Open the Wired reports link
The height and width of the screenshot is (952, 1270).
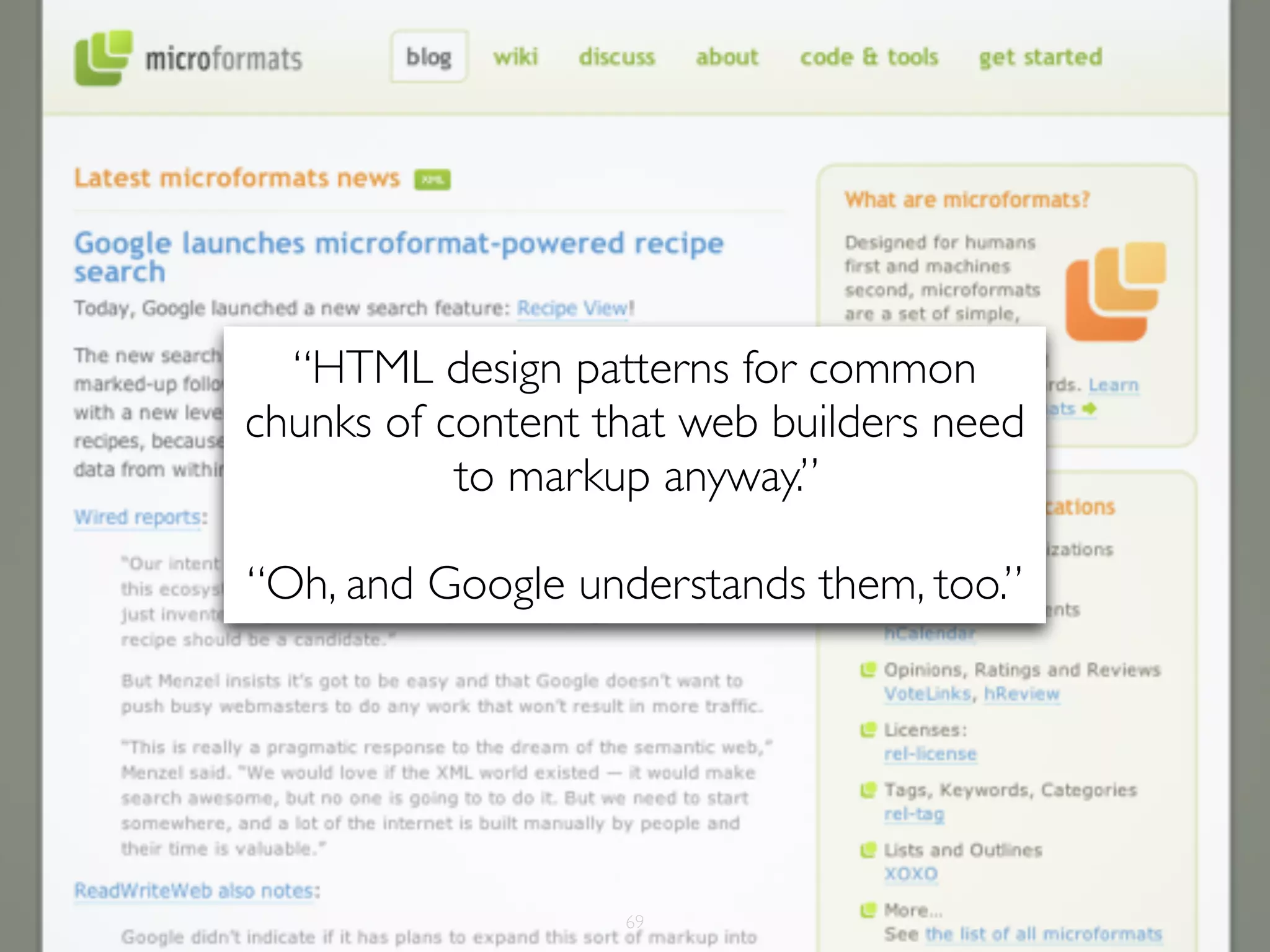(138, 517)
